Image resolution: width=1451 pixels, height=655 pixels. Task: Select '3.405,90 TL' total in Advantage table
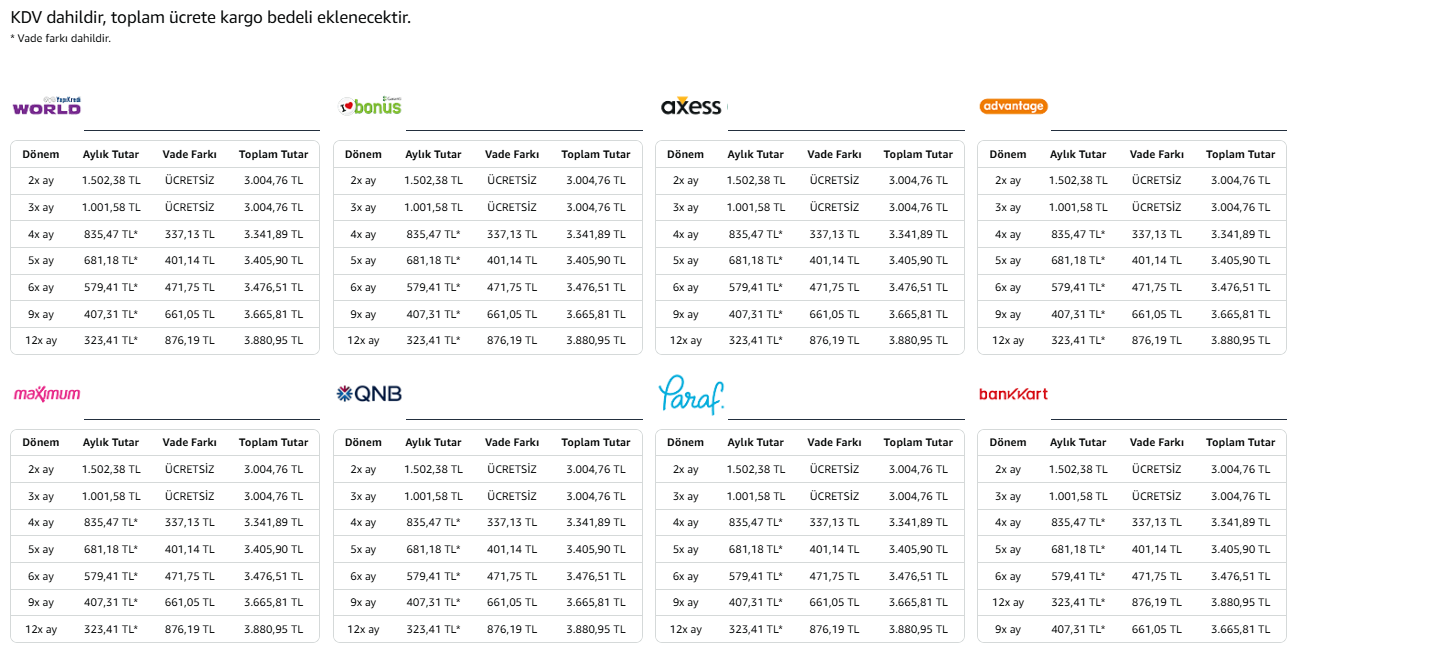[1241, 261]
